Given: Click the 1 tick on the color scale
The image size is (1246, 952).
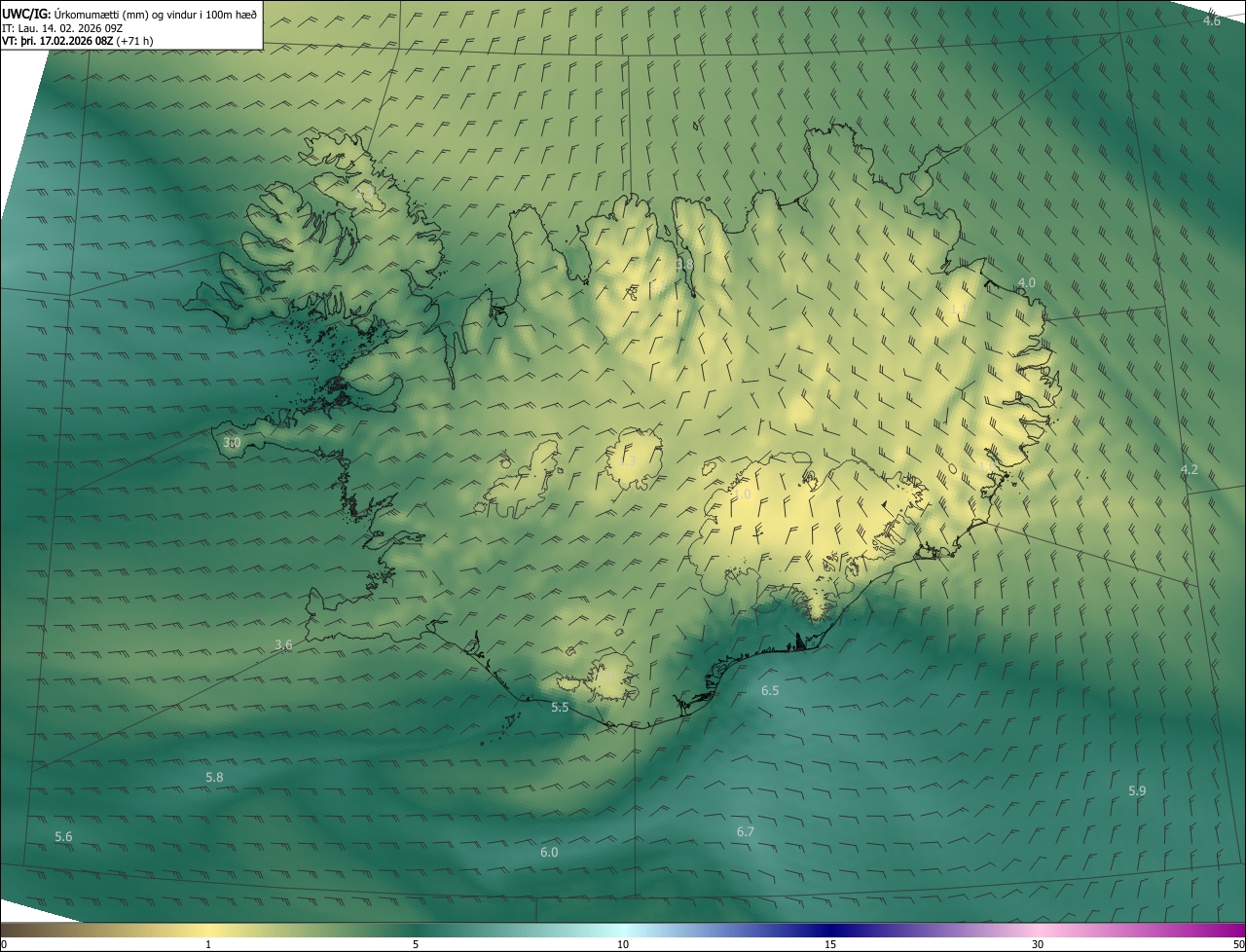Looking at the screenshot, I should click(x=208, y=944).
